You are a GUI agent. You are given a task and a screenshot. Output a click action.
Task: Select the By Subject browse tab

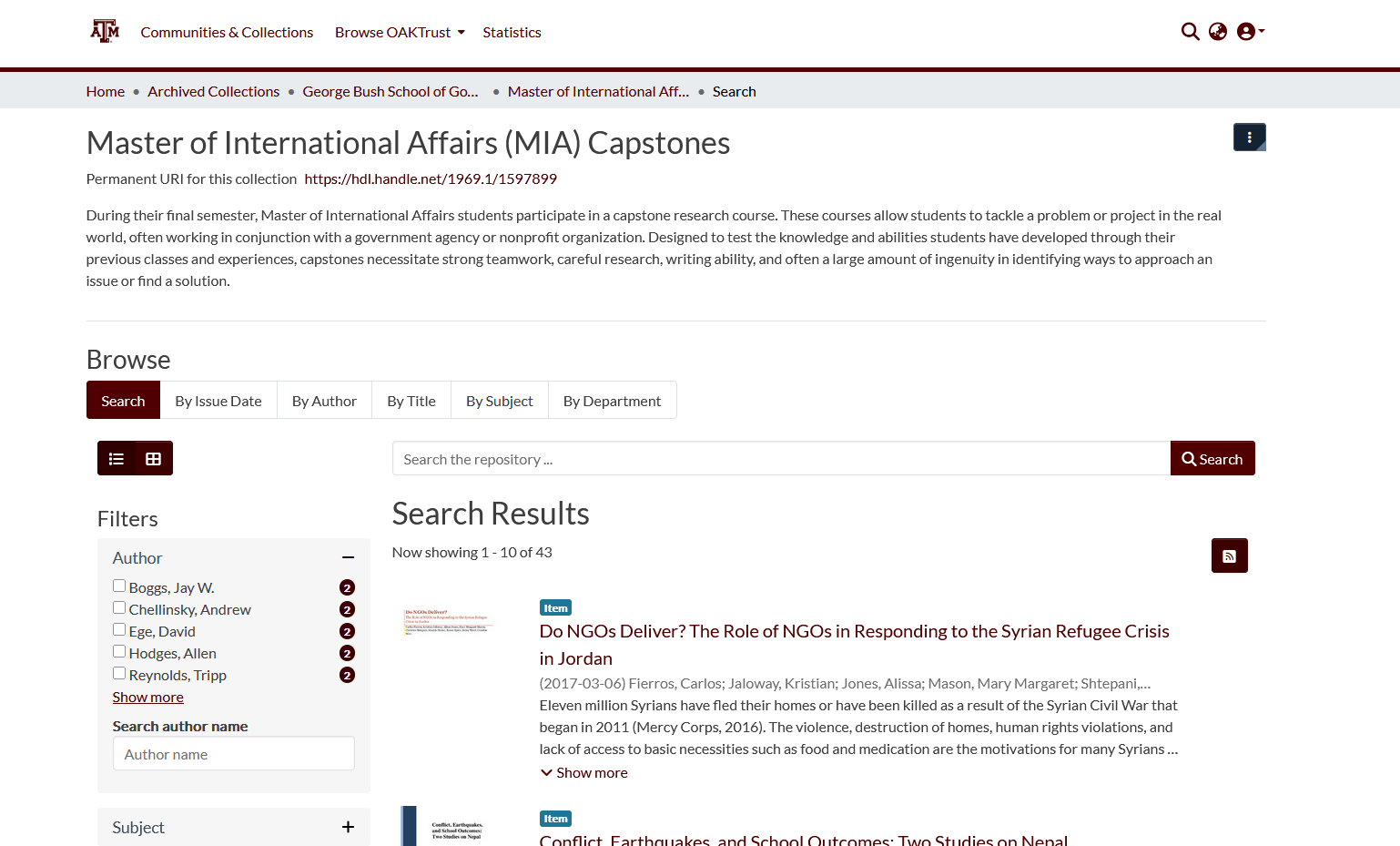coord(499,401)
